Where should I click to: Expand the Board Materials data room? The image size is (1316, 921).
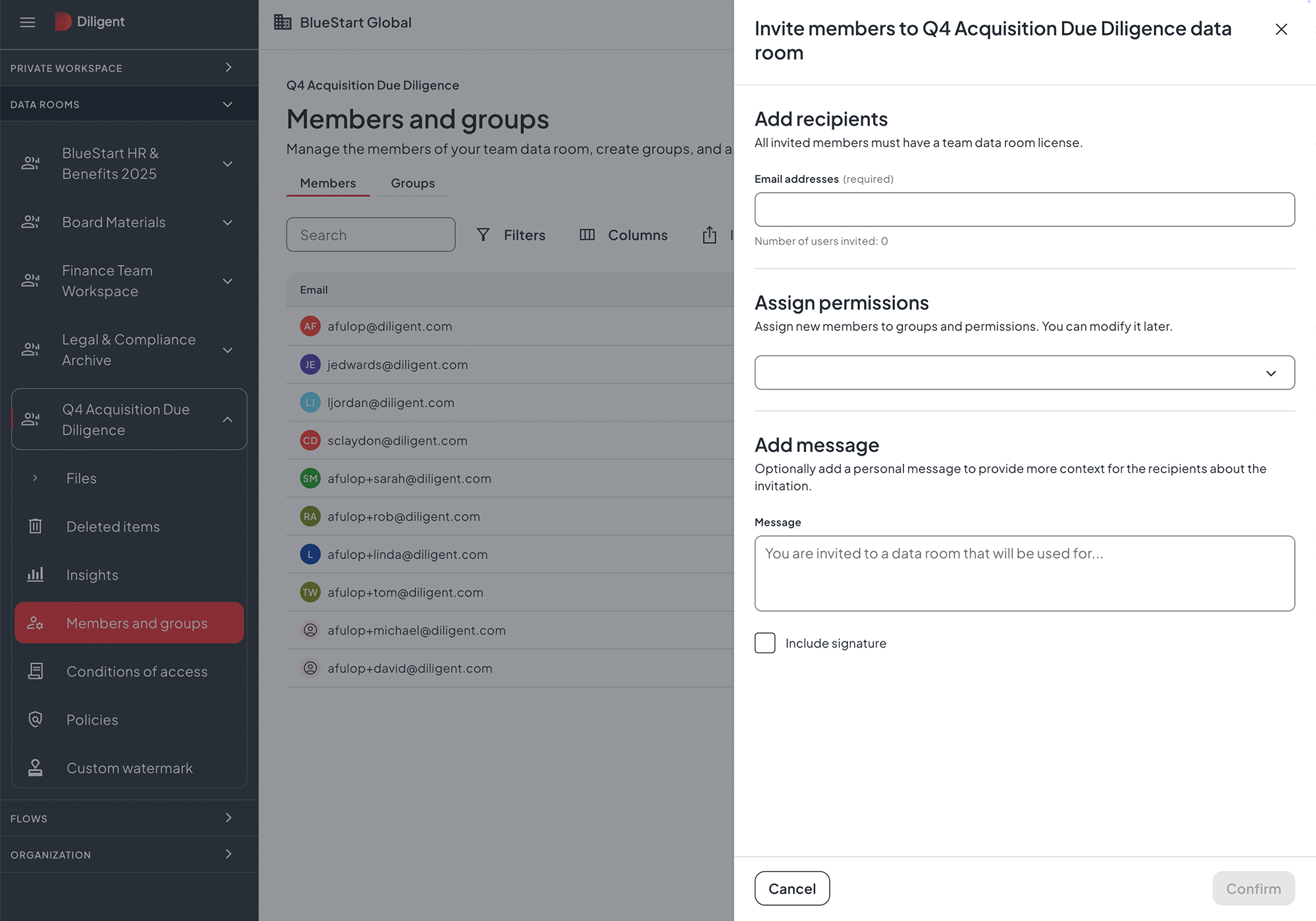tap(228, 222)
